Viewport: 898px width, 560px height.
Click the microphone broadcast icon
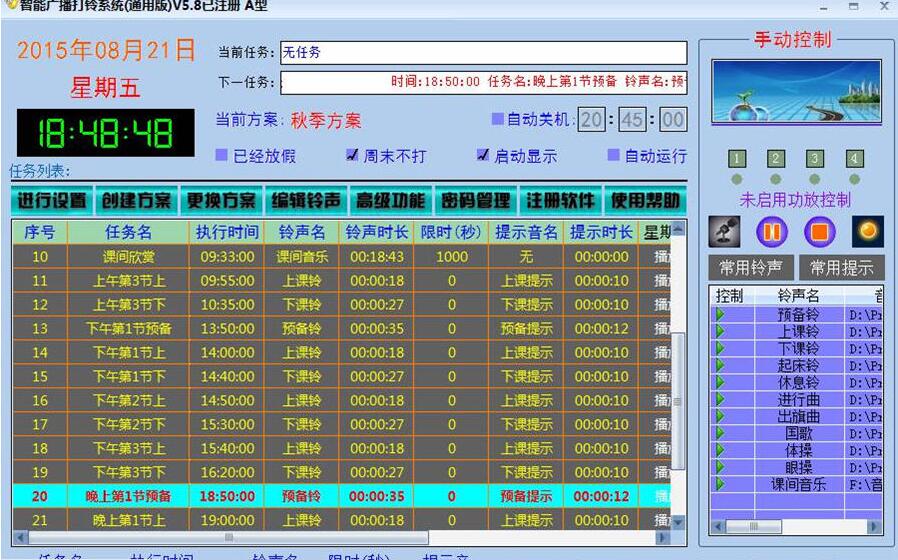pos(725,232)
